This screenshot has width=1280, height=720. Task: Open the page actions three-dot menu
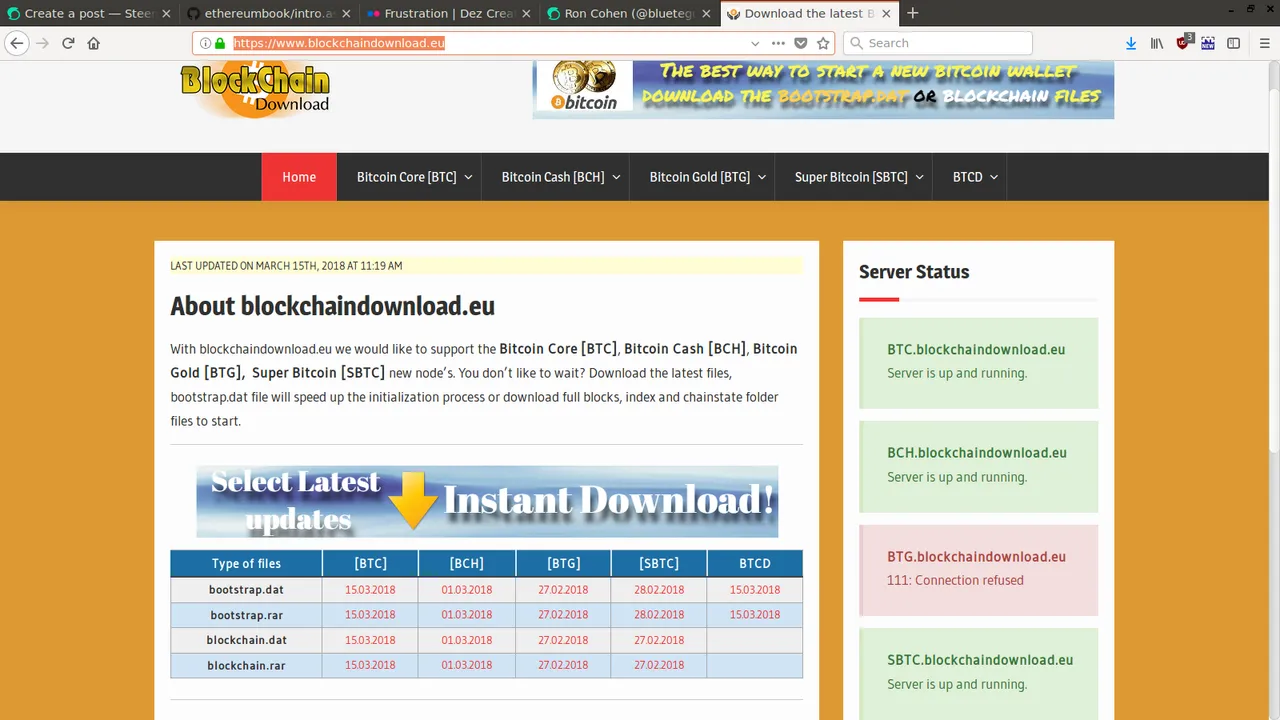778,43
